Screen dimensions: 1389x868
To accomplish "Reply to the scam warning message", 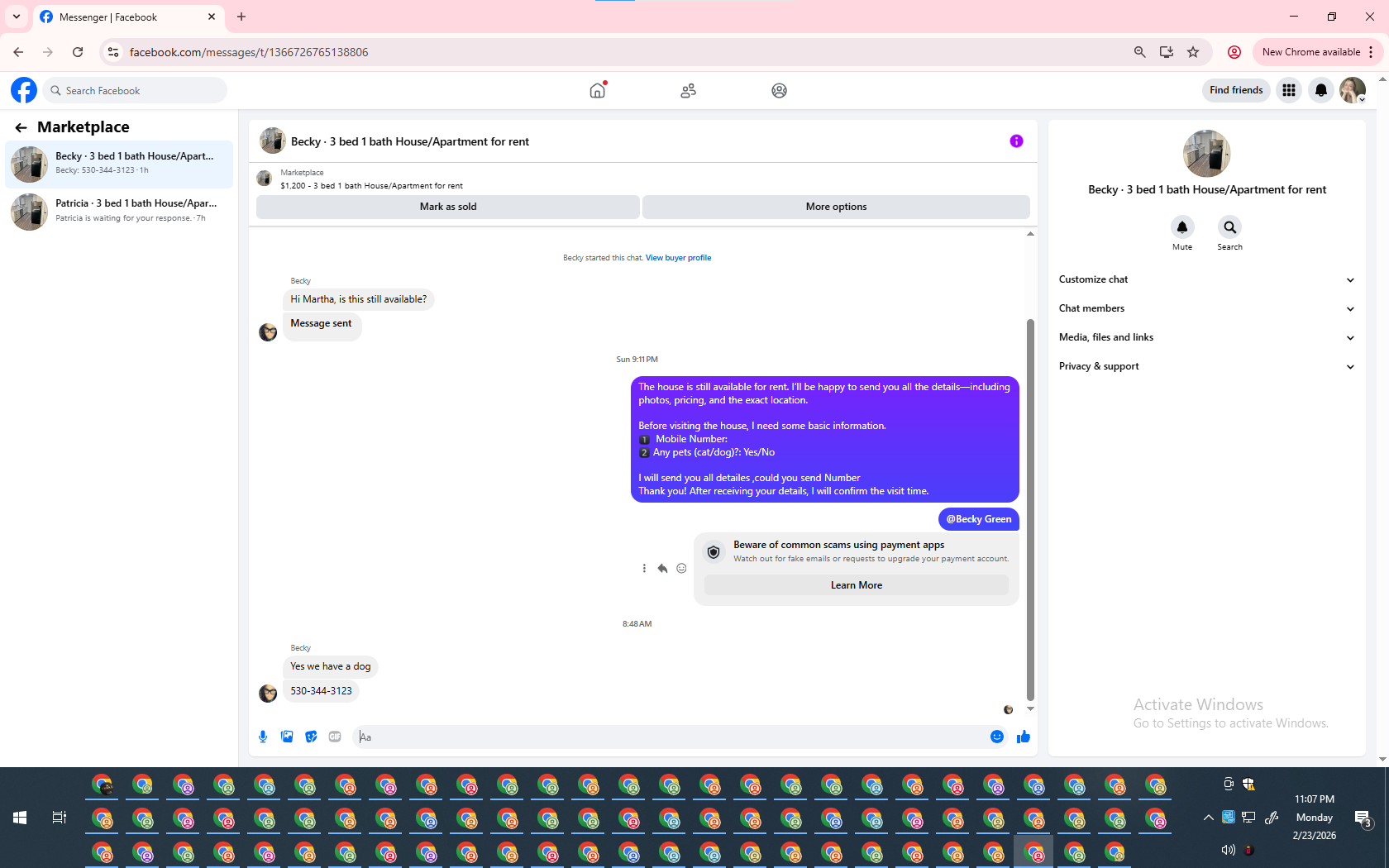I will pyautogui.click(x=662, y=568).
